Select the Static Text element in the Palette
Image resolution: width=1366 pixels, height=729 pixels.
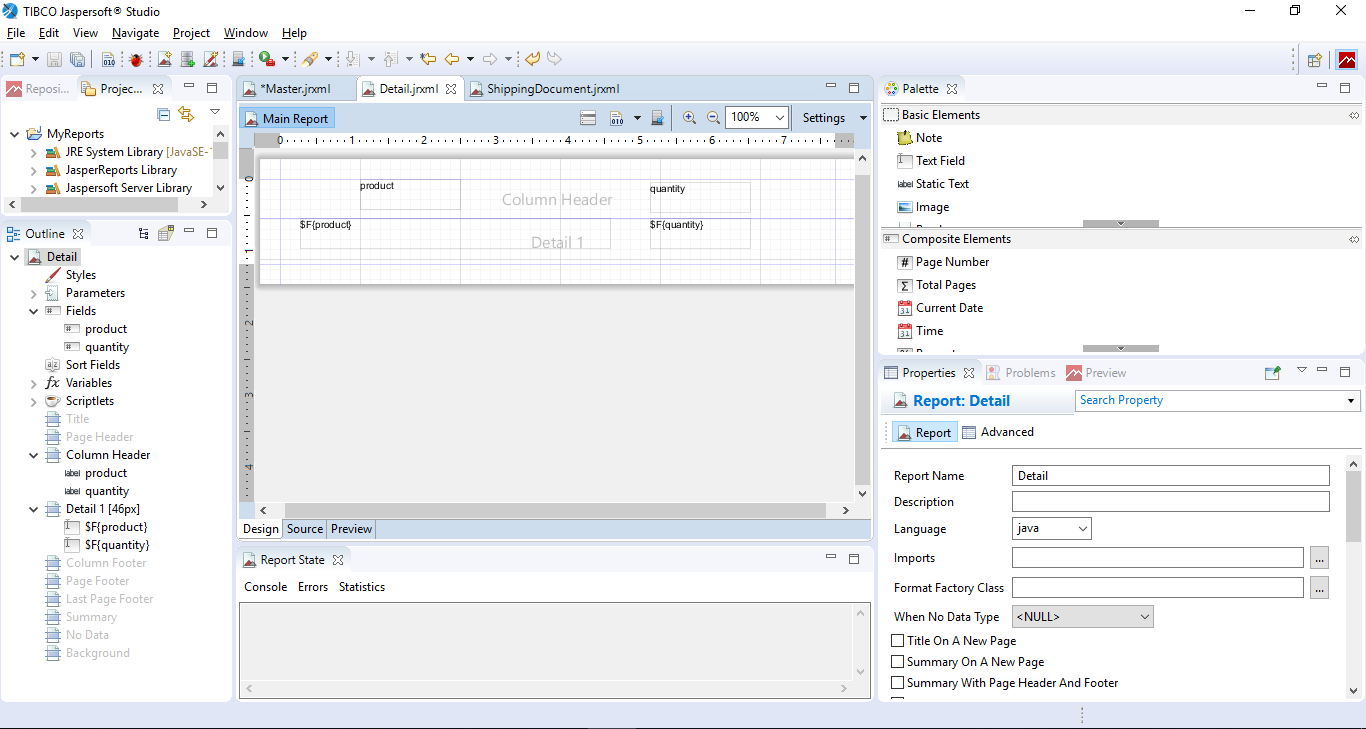tap(940, 183)
